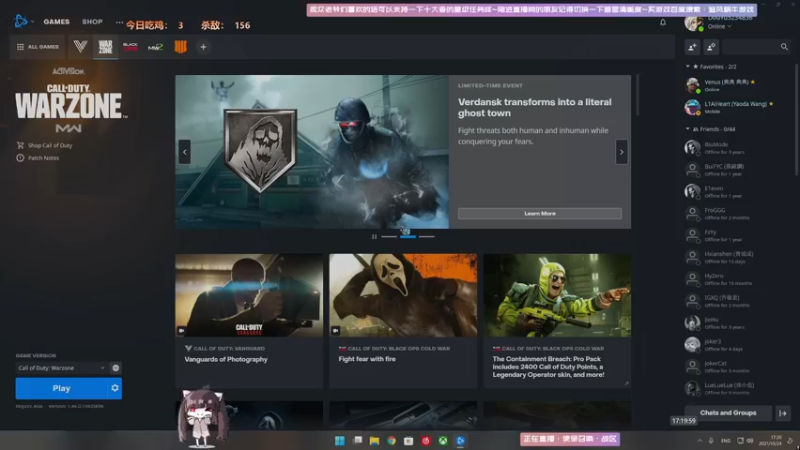Show the previous carousel slide
Screen dimensions: 800x450
click(x=185, y=152)
